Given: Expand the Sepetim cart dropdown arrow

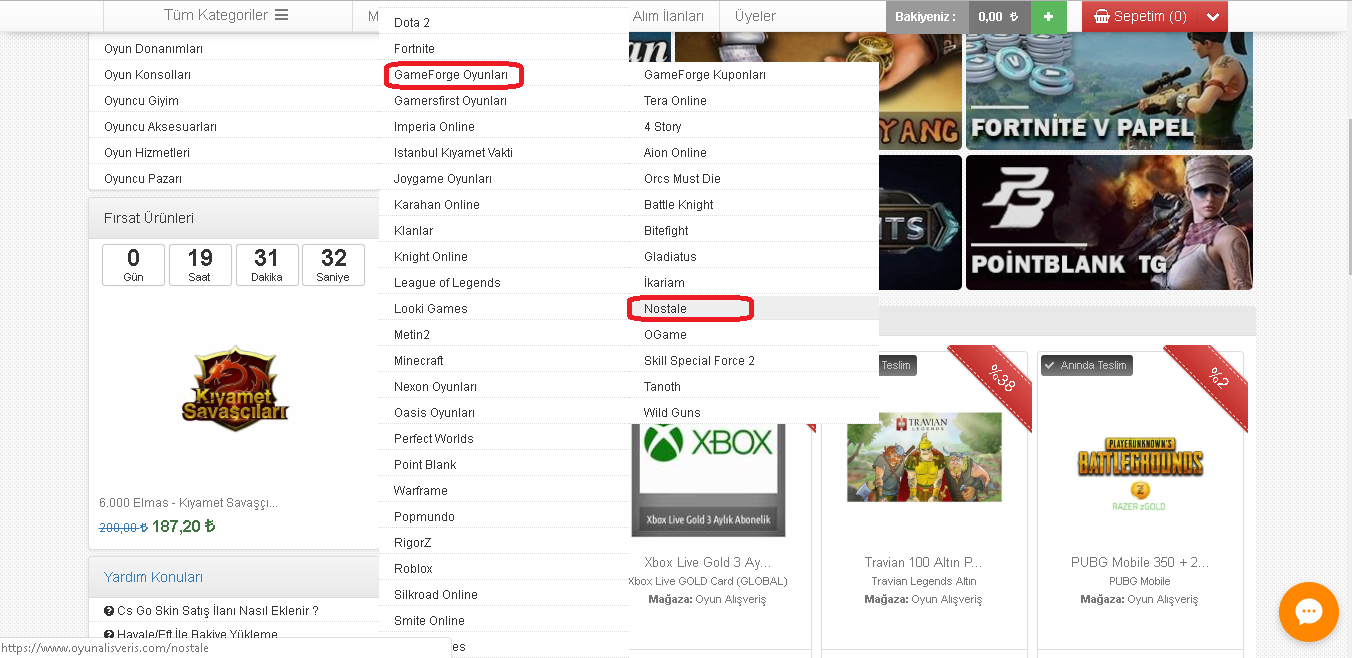Looking at the screenshot, I should point(1213,16).
